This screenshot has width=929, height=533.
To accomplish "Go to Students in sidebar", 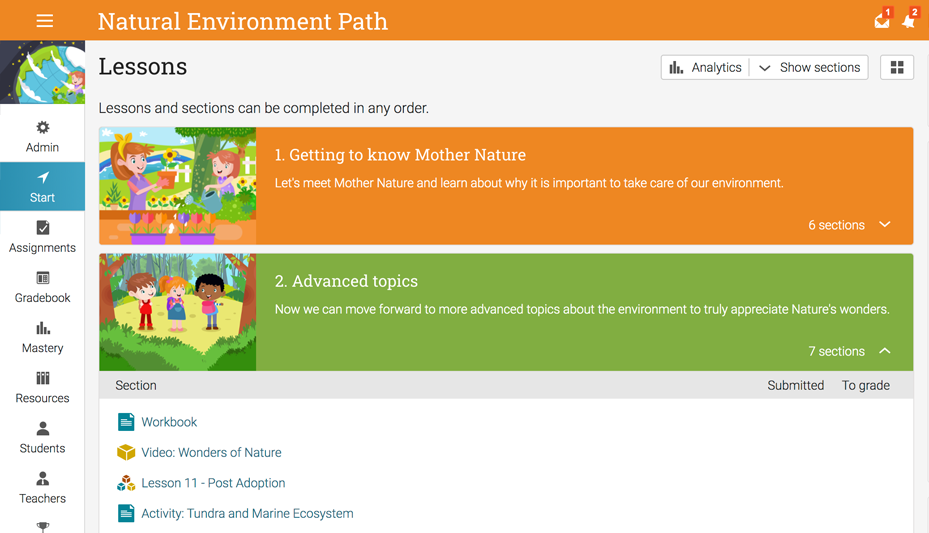I will (x=43, y=438).
